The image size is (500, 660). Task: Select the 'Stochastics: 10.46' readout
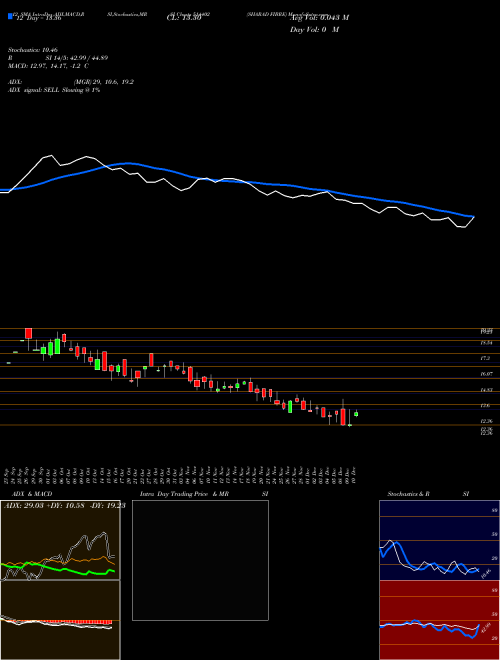pyautogui.click(x=32, y=50)
